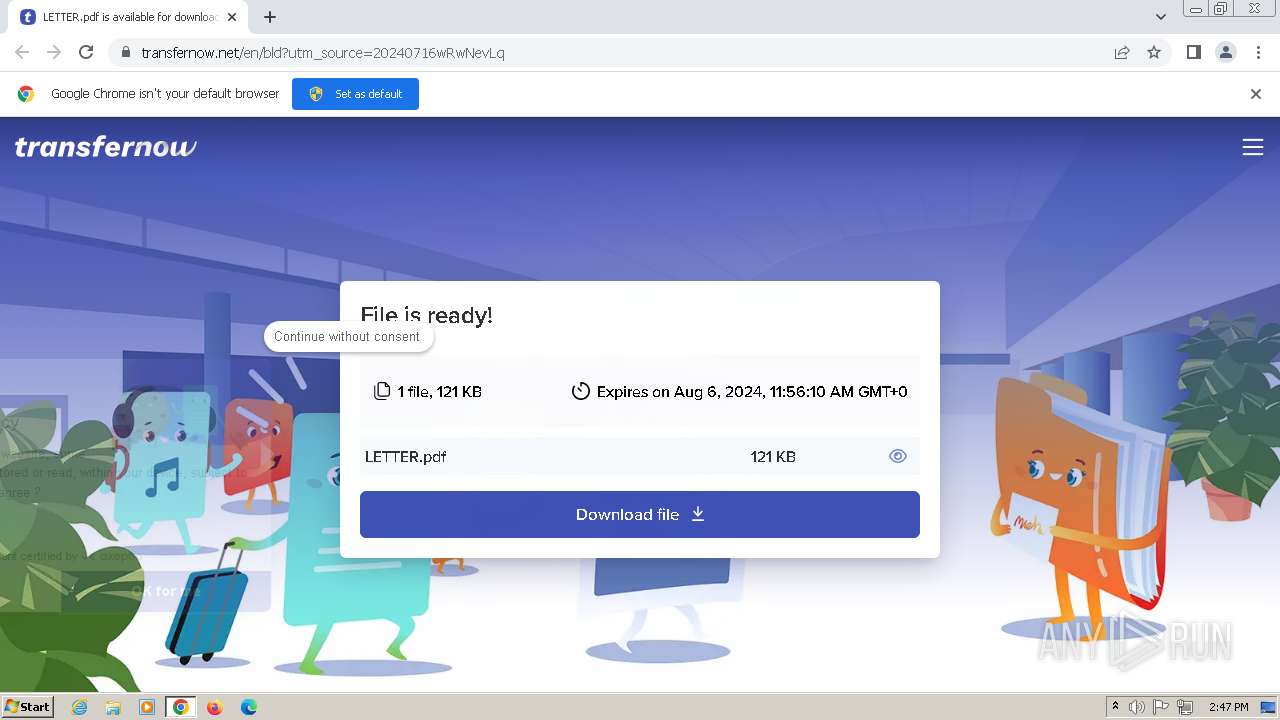This screenshot has width=1280, height=720.
Task: Open the Action Center flag icon
Action: (x=1161, y=707)
